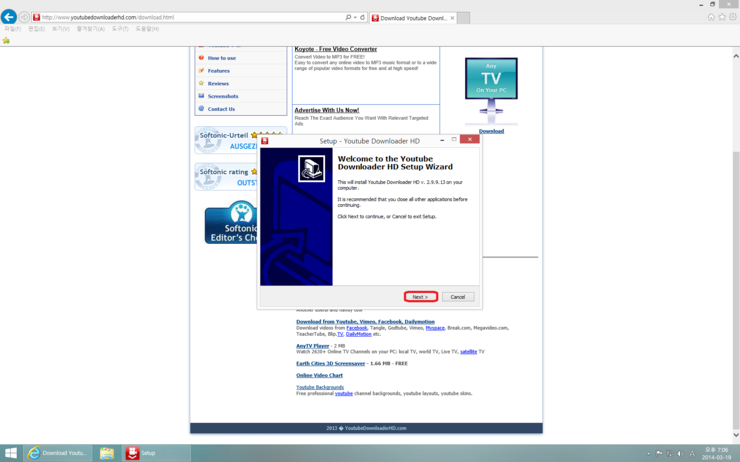This screenshot has height=462, width=740.
Task: Click the Softonic rating badge
Action: click(227, 176)
